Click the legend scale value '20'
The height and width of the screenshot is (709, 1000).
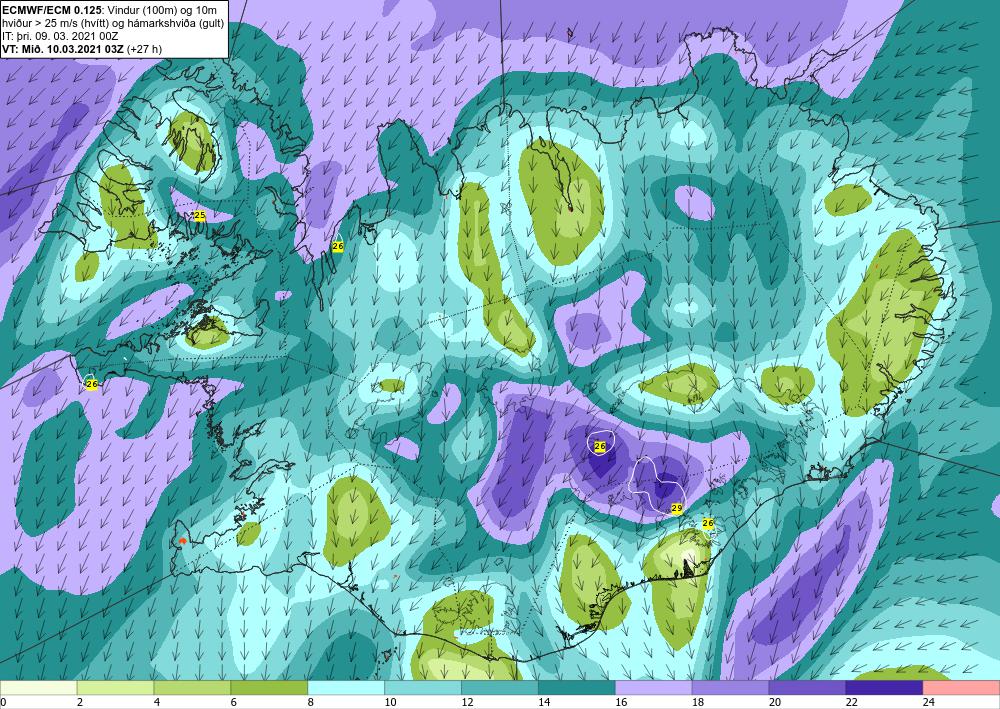point(774,702)
